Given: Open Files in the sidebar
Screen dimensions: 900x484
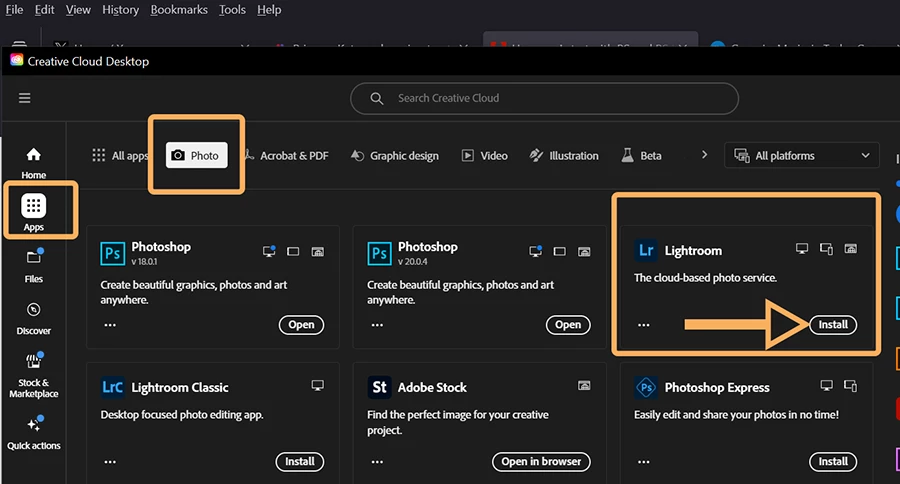Looking at the screenshot, I should [x=33, y=266].
